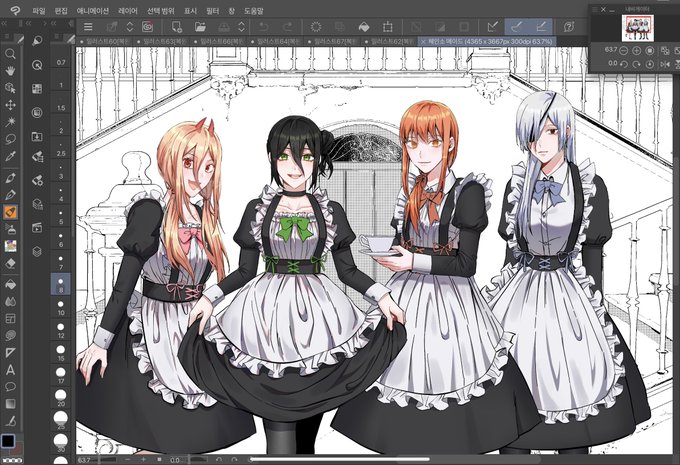This screenshot has height=465, width=680.
Task: Select the Auto select magic wand tool
Action: tap(10, 122)
